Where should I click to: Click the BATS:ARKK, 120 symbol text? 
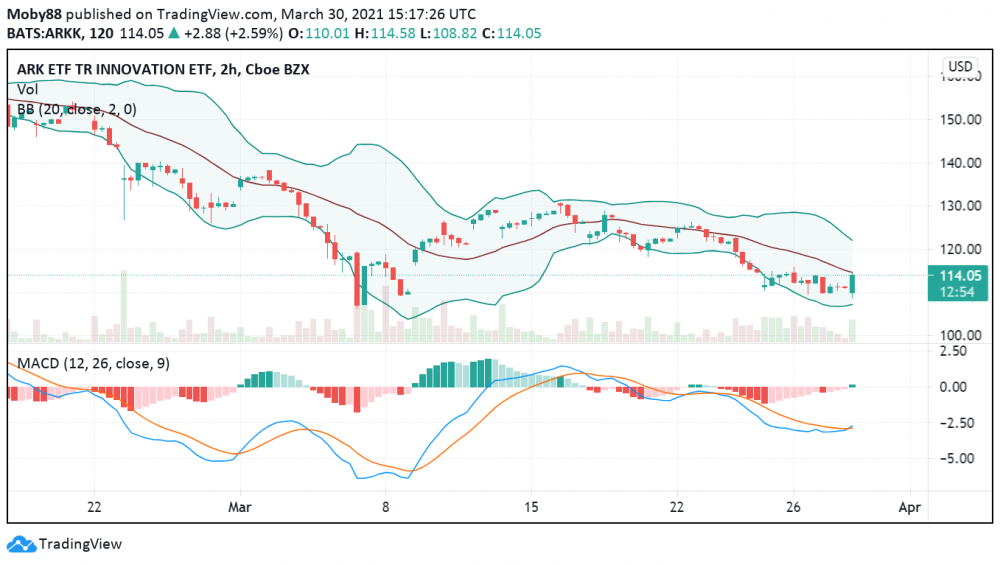60,33
